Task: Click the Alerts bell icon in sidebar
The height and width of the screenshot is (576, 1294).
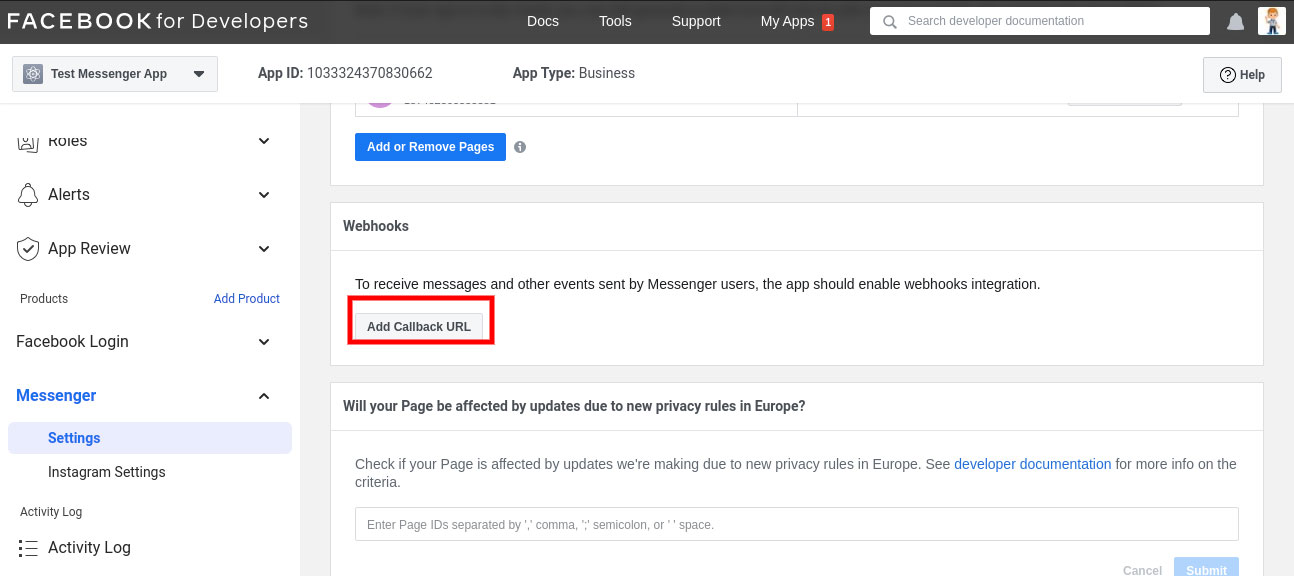Action: coord(28,195)
